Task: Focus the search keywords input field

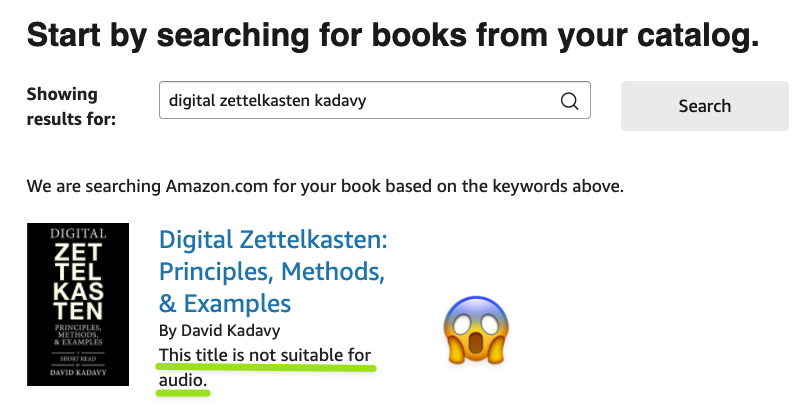Action: (x=360, y=101)
